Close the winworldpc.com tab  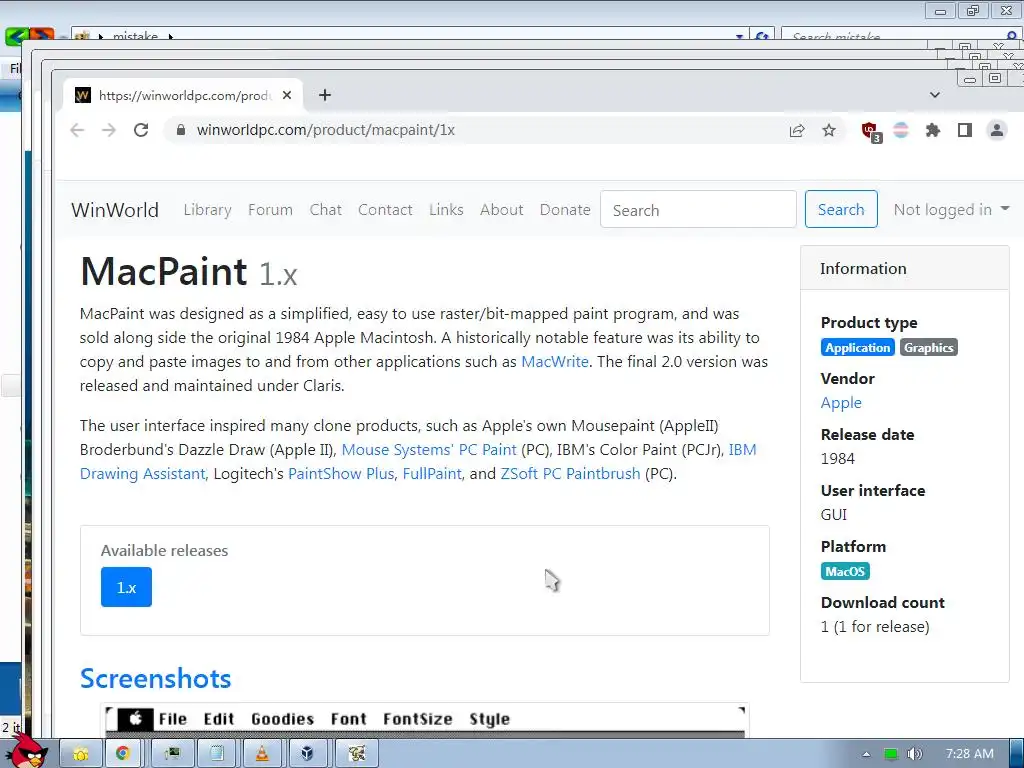point(287,95)
